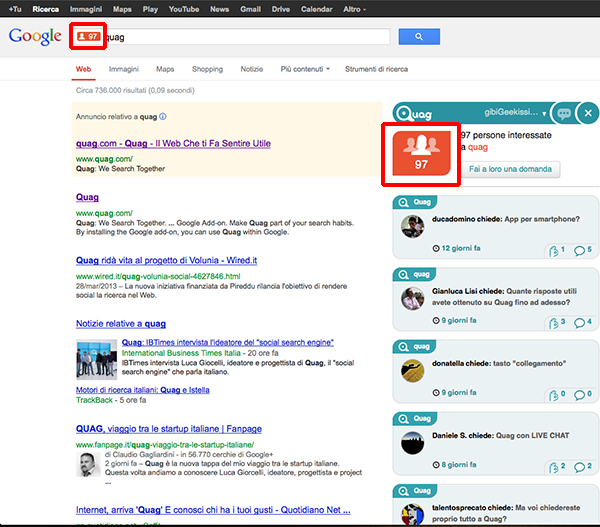Click the result count text 'Circa 736.000 risultati'
This screenshot has height=527, width=600.
pyautogui.click(x=111, y=90)
